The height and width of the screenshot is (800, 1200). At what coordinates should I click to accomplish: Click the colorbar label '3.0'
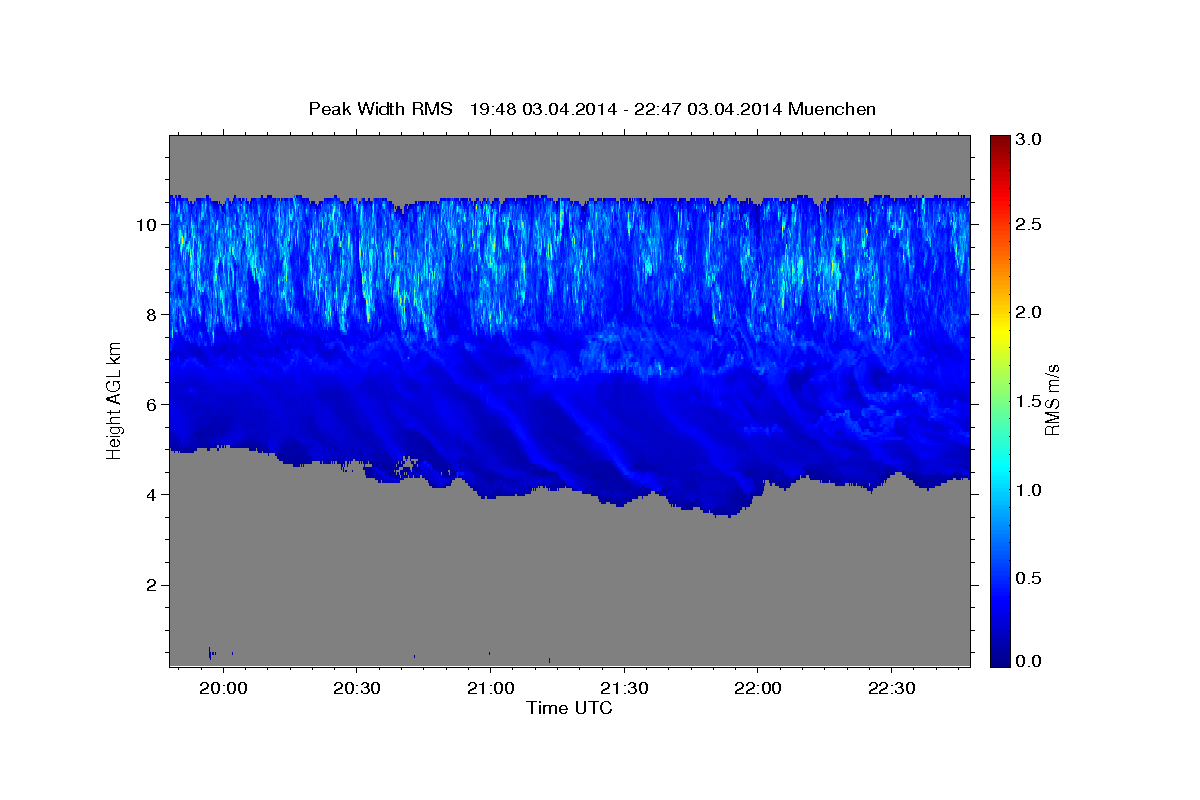1030,140
